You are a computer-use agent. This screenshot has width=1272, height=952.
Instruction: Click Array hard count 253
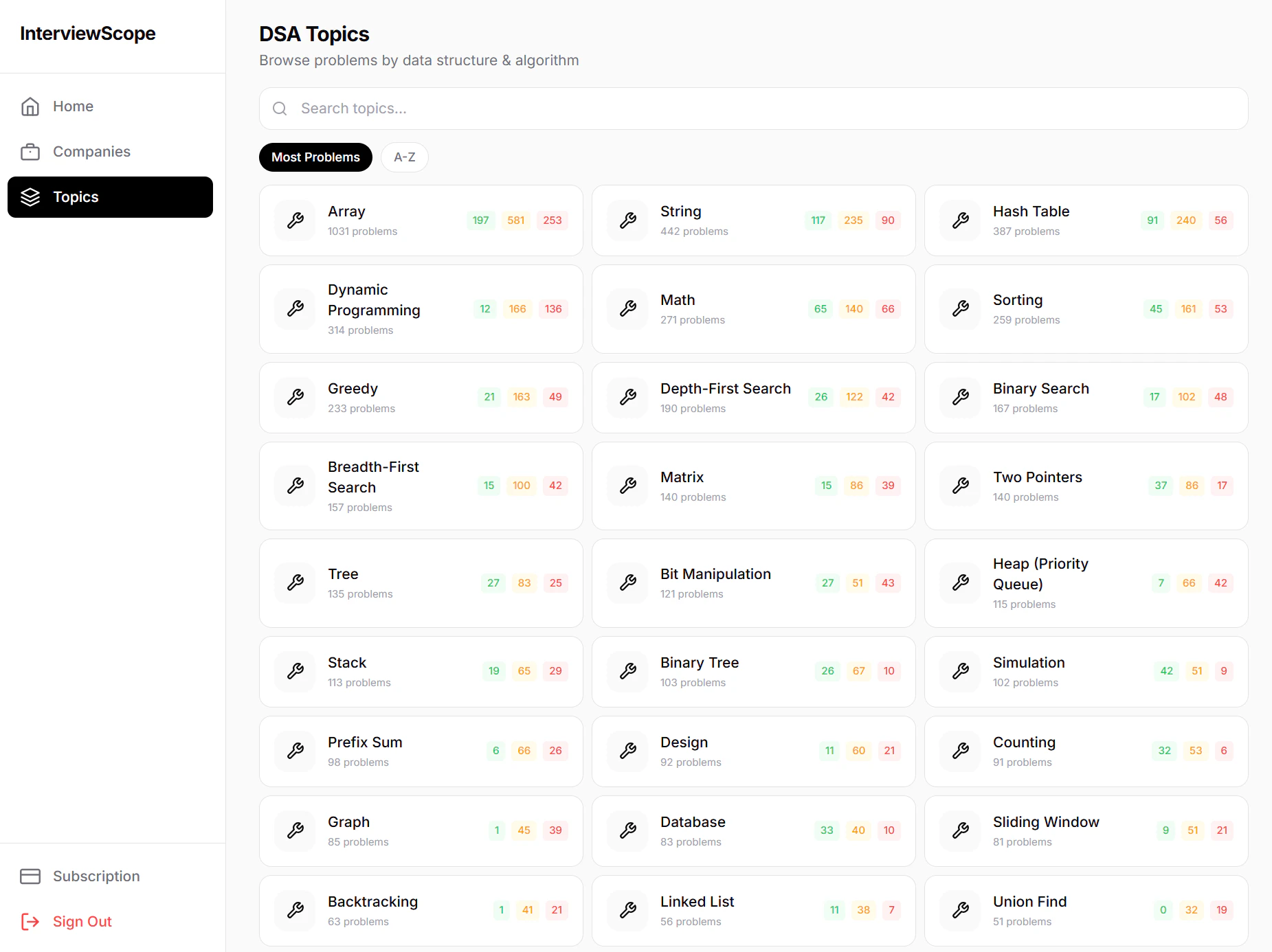553,220
